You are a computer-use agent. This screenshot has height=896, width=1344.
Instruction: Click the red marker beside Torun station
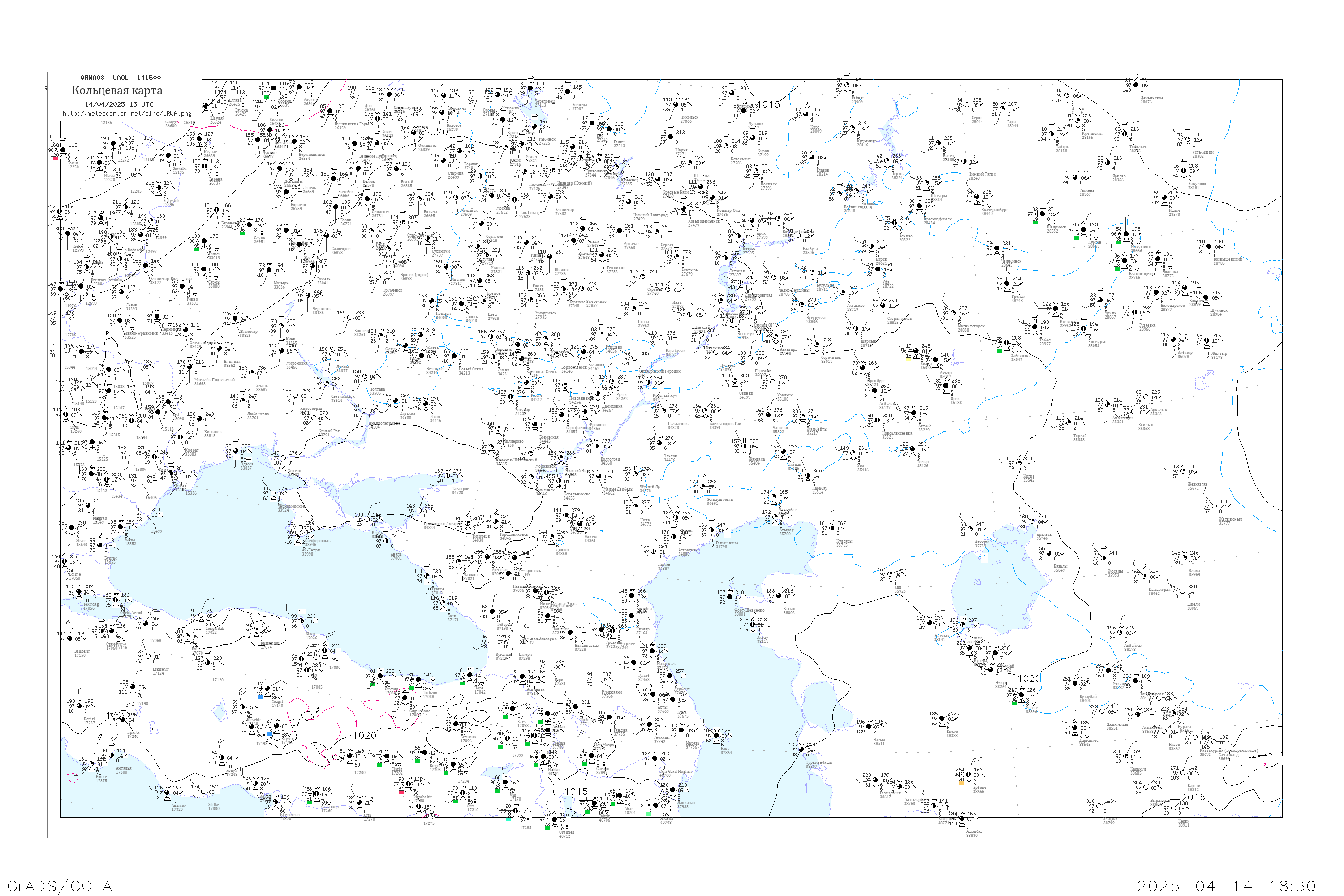point(56,158)
